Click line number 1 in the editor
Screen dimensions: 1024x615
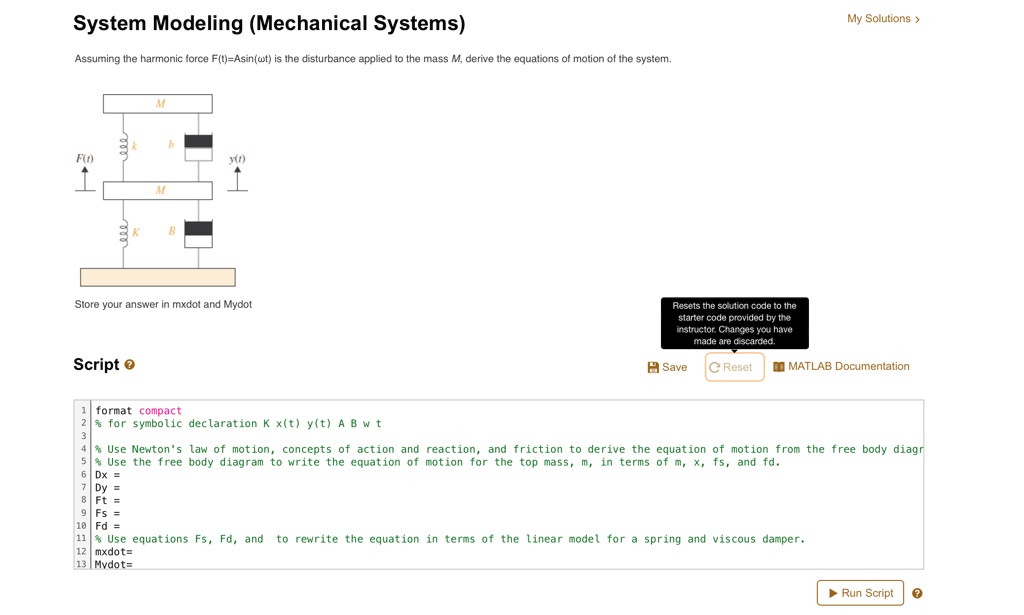coord(84,410)
